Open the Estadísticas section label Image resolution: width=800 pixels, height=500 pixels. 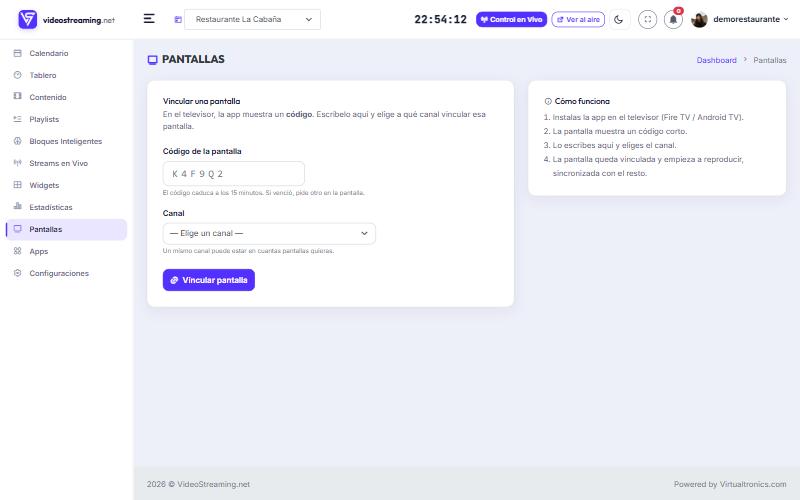coord(51,207)
